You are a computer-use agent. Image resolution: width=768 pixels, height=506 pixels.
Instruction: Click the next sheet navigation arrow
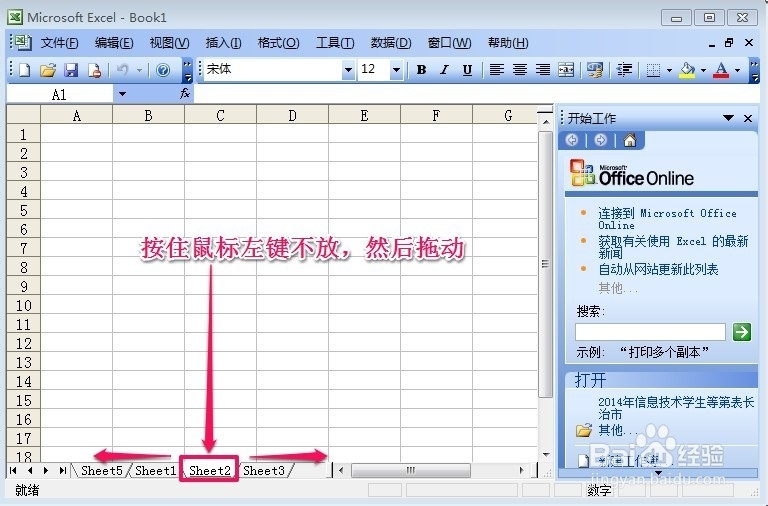pos(46,471)
